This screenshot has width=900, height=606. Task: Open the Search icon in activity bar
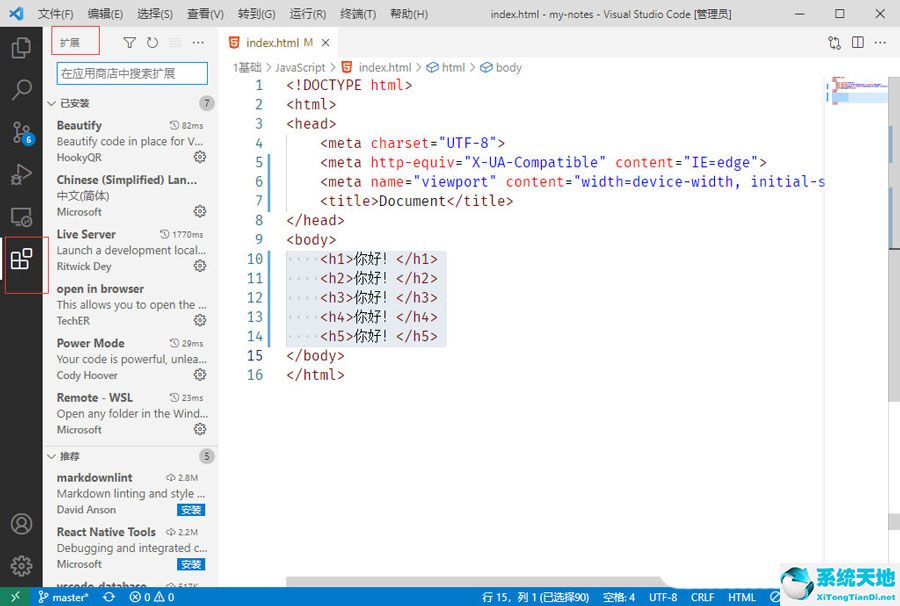pos(22,89)
